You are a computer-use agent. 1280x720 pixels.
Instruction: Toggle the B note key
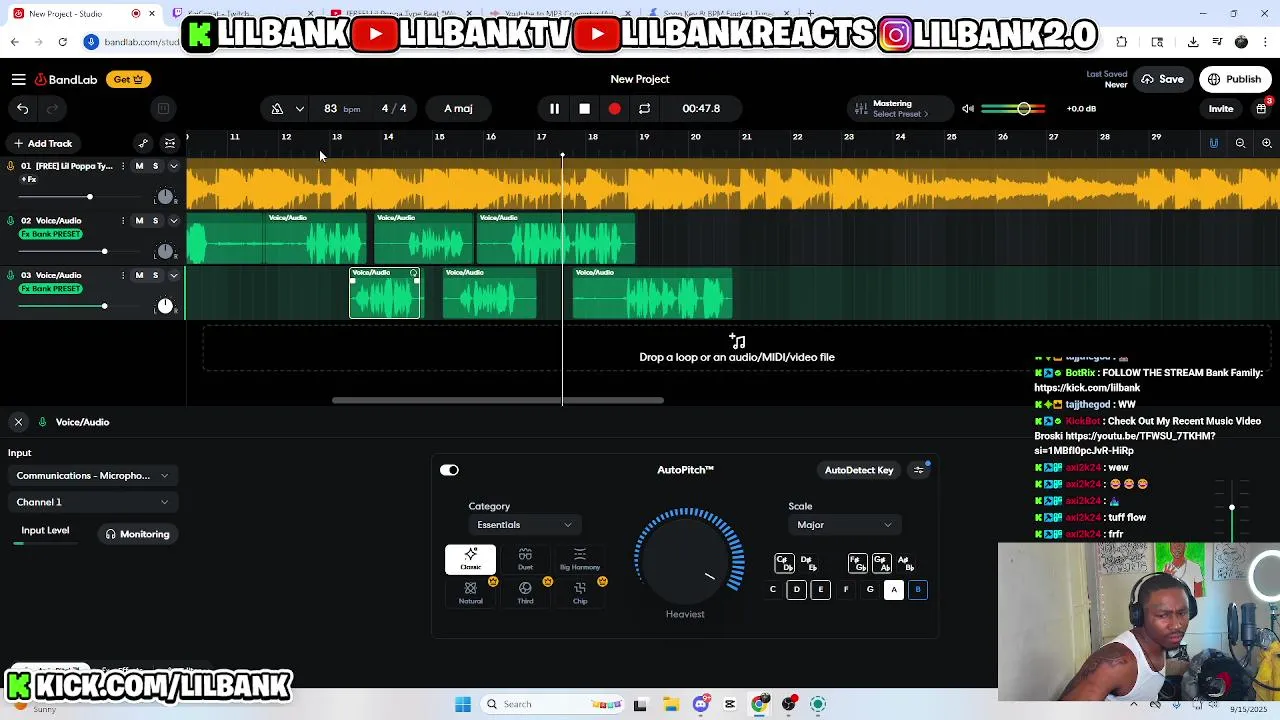click(918, 590)
